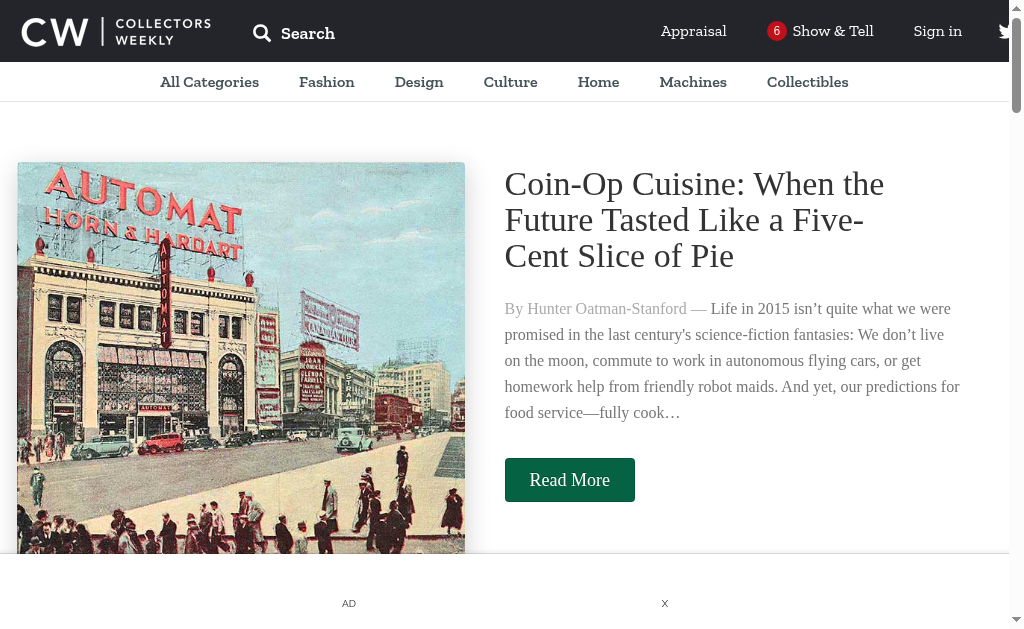The width and height of the screenshot is (1024, 629).
Task: Click the Twitter bird icon
Action: click(1003, 32)
